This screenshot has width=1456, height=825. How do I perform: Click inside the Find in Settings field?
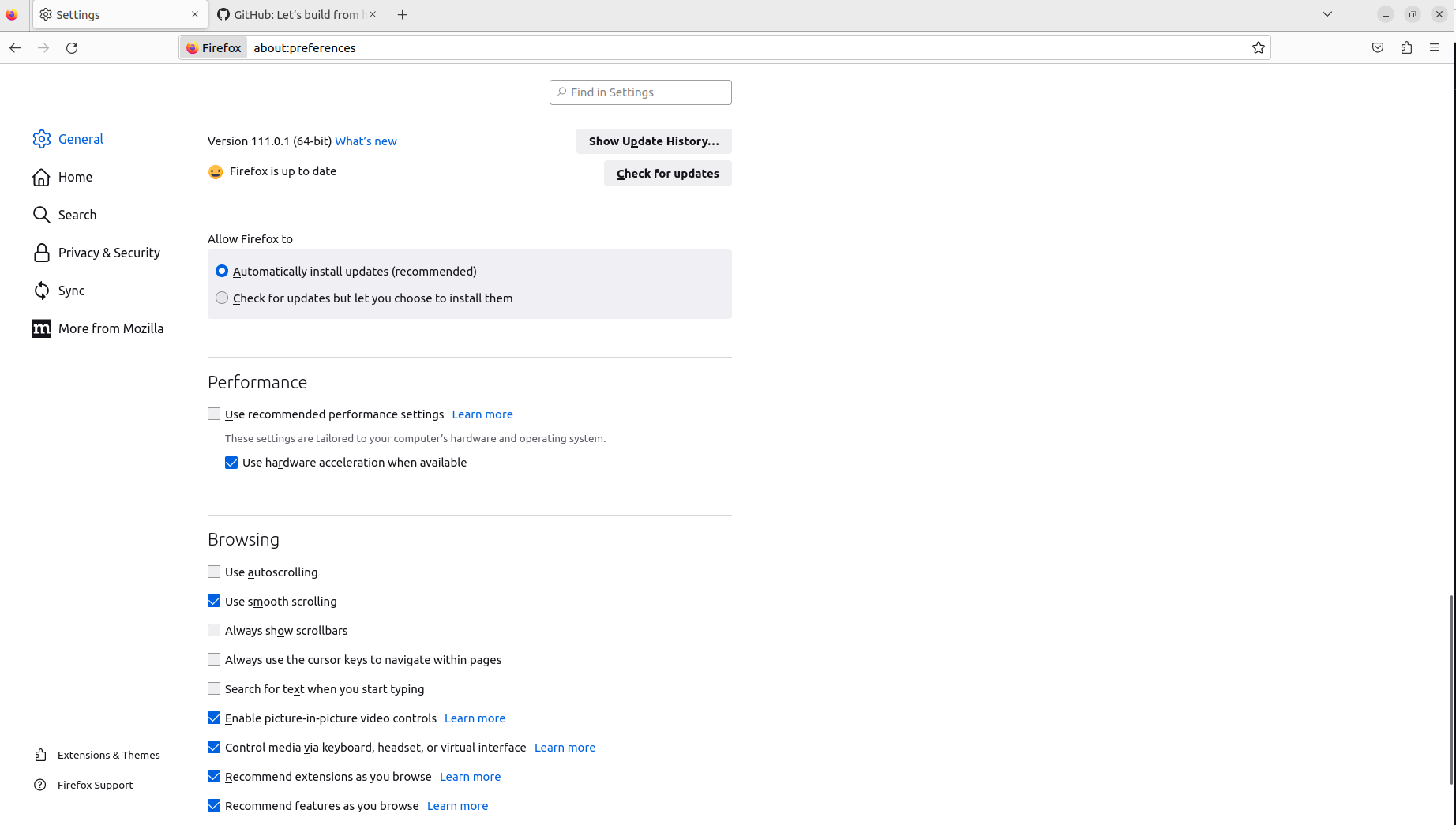(x=640, y=92)
